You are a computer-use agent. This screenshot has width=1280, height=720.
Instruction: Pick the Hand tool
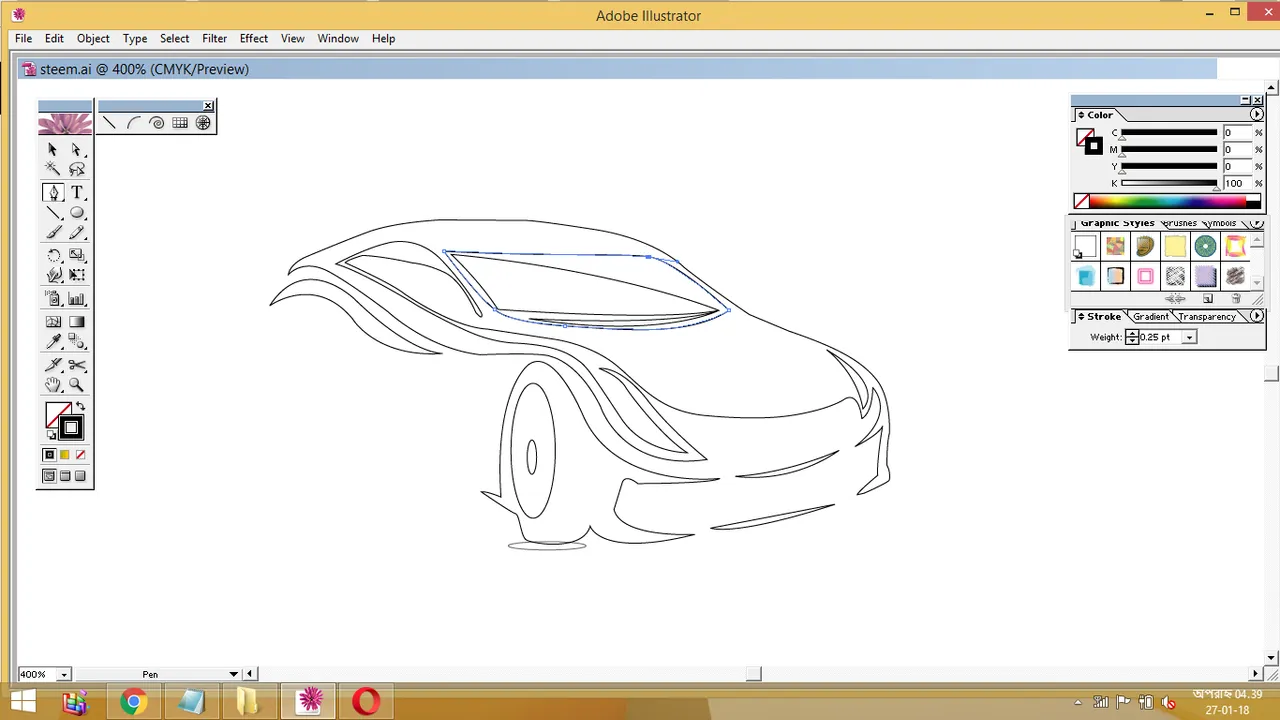point(53,385)
